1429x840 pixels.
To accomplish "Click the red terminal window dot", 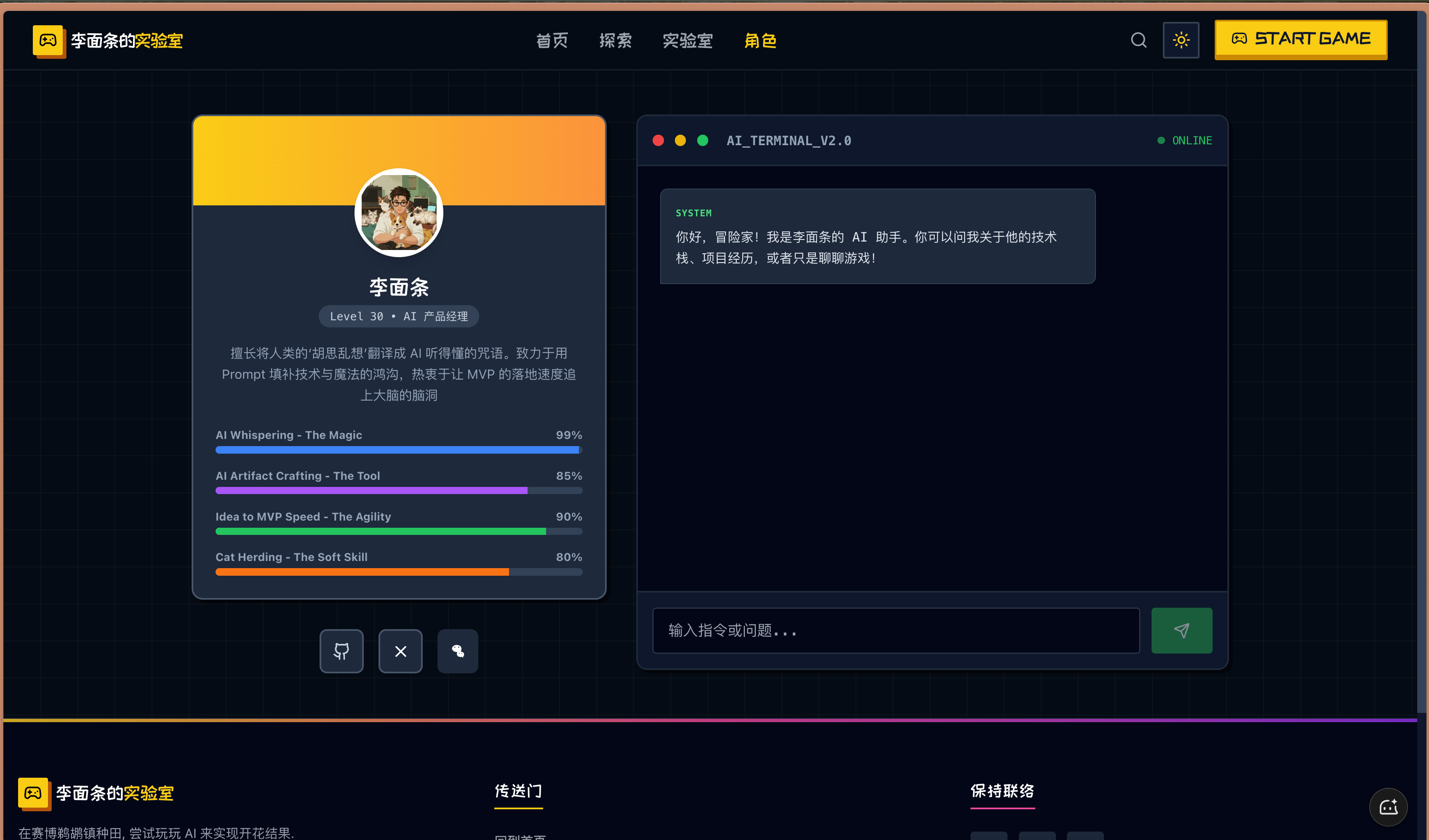I will pyautogui.click(x=659, y=141).
